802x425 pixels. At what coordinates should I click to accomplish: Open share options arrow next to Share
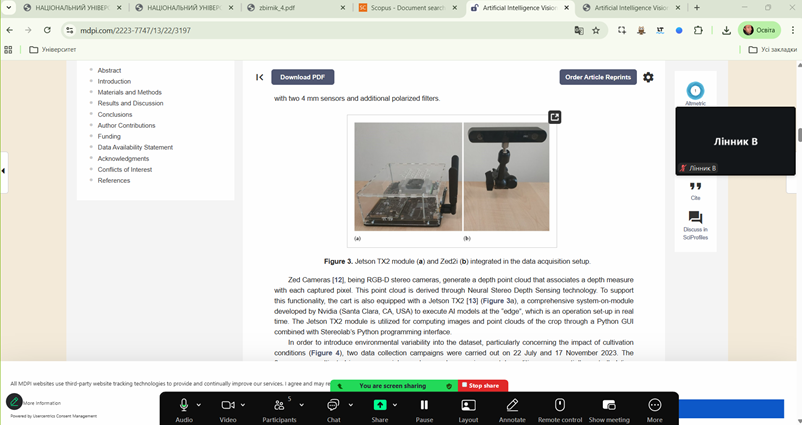pos(395,405)
